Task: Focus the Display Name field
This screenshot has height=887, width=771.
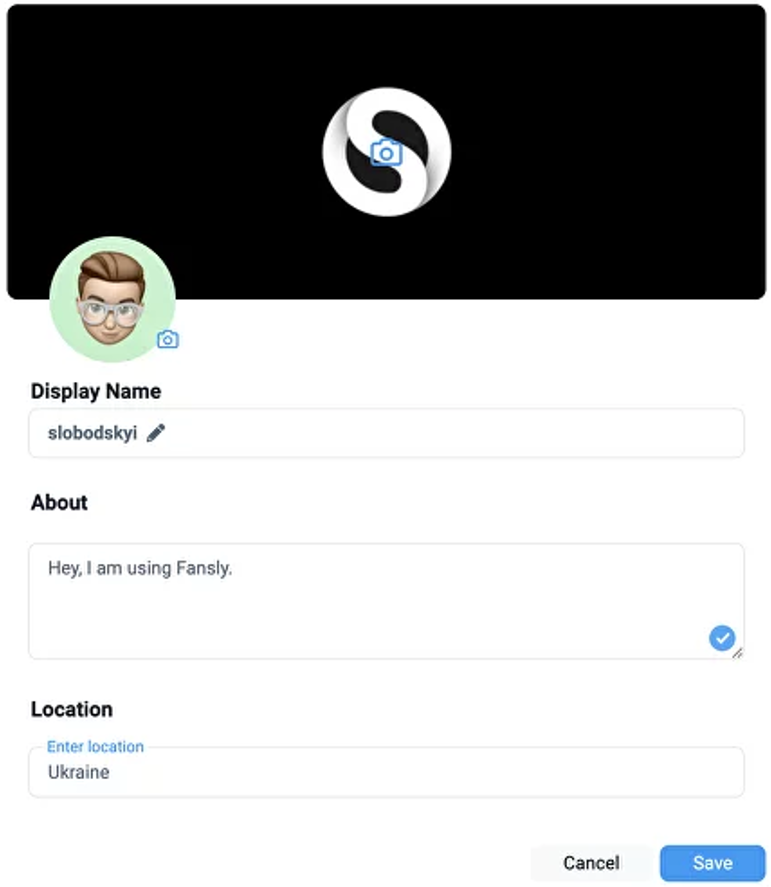Action: (386, 433)
